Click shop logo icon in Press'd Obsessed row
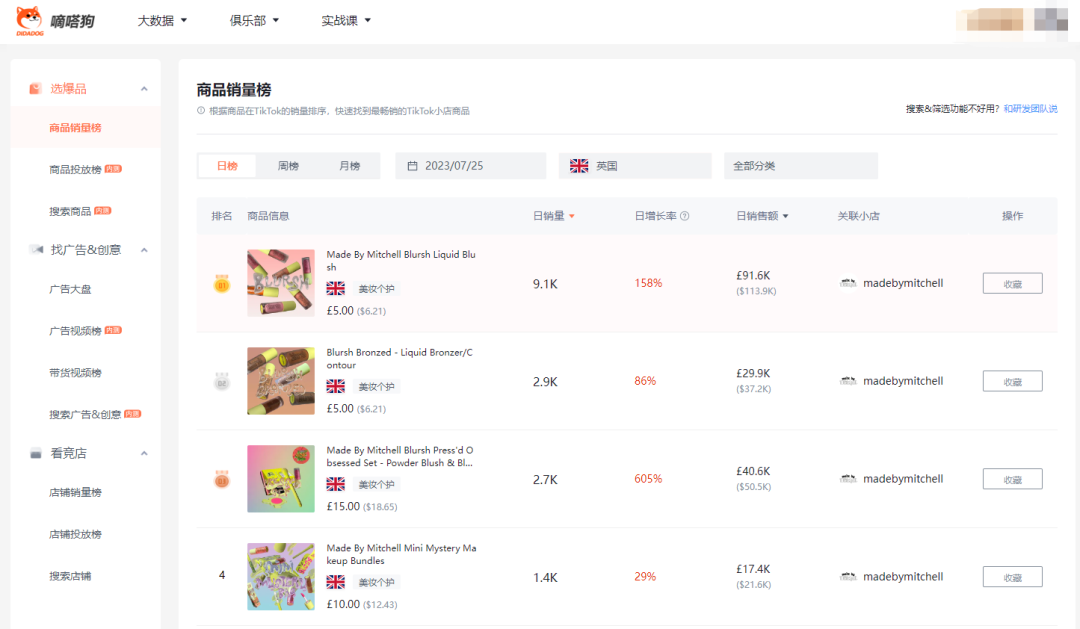 [848, 479]
